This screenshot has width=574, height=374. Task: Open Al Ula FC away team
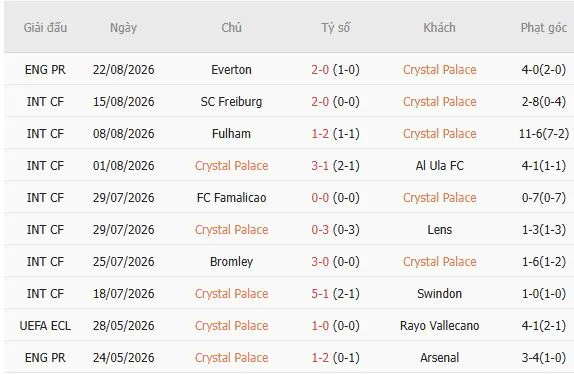439,165
